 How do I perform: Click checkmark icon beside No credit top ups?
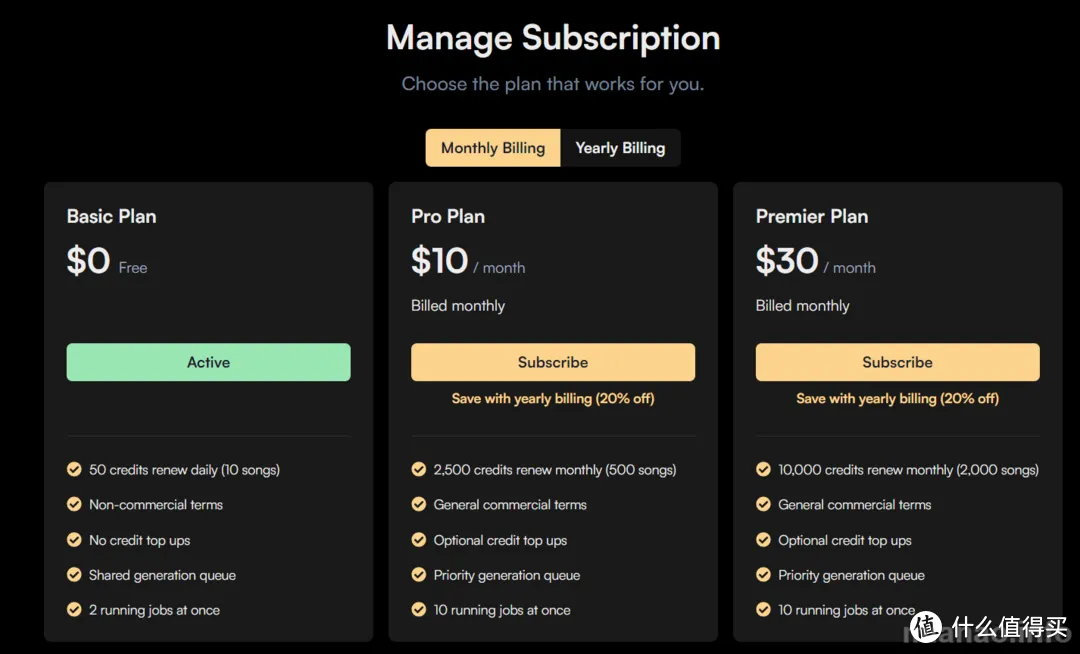tap(74, 540)
